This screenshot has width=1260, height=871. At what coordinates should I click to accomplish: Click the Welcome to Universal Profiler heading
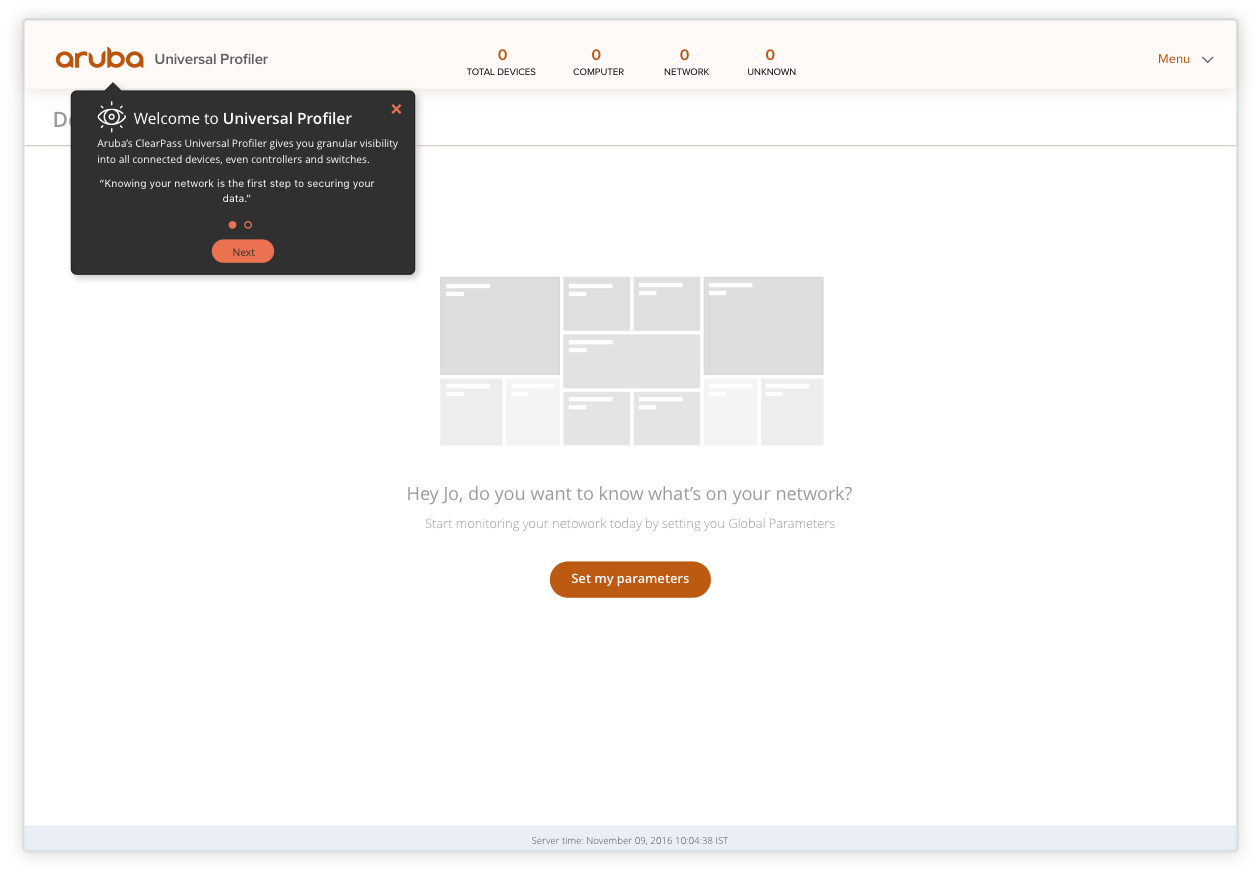click(242, 118)
